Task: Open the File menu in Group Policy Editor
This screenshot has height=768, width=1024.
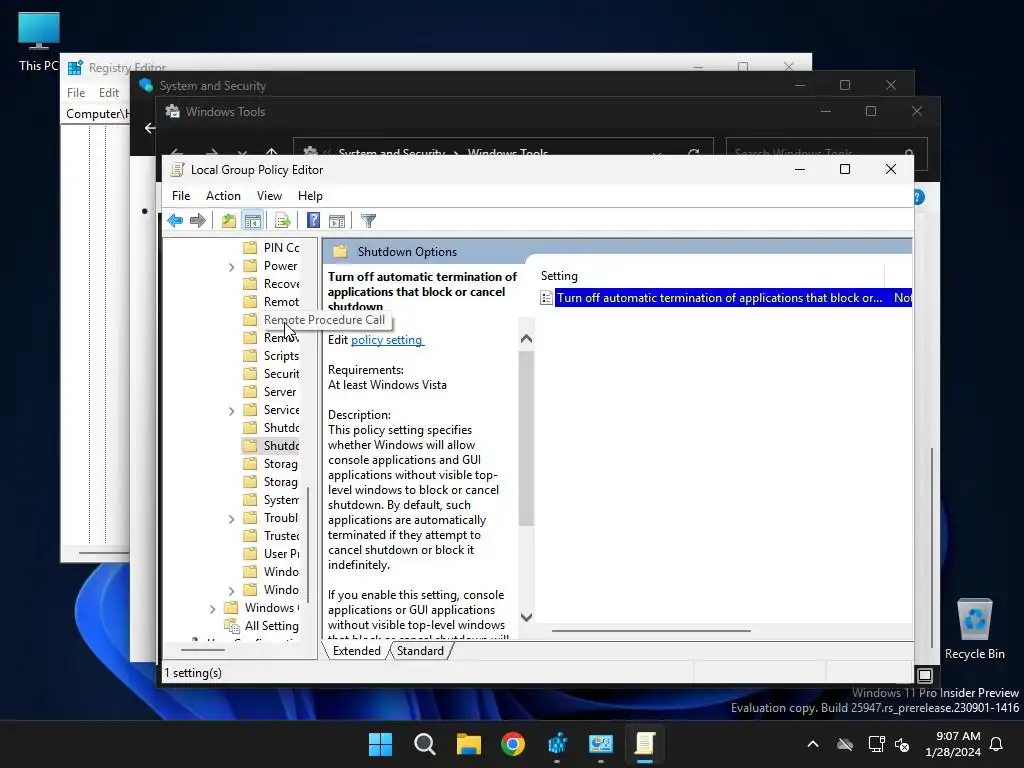Action: pos(181,196)
